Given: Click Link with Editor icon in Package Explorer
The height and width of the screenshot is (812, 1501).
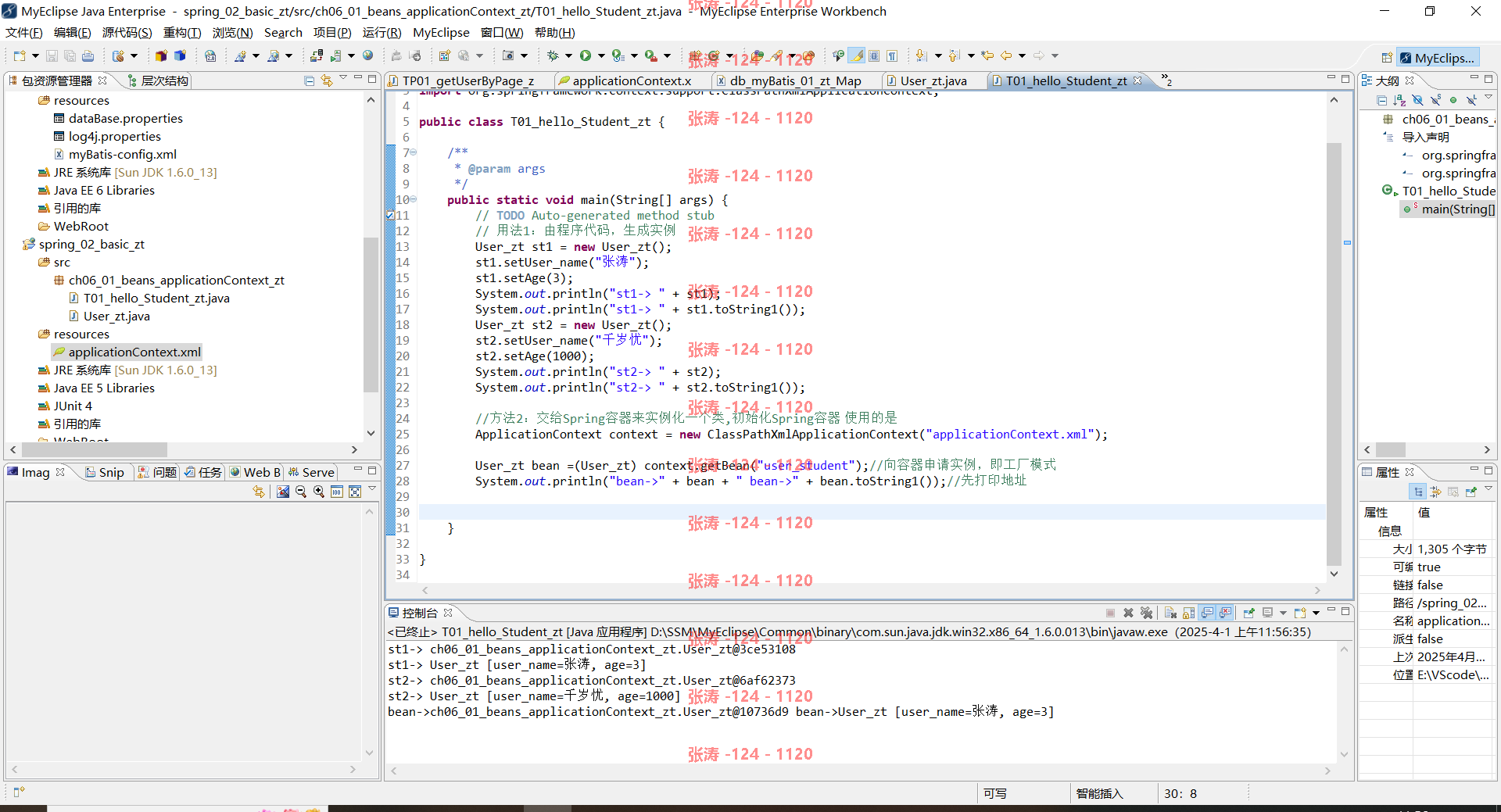Looking at the screenshot, I should coord(326,80).
